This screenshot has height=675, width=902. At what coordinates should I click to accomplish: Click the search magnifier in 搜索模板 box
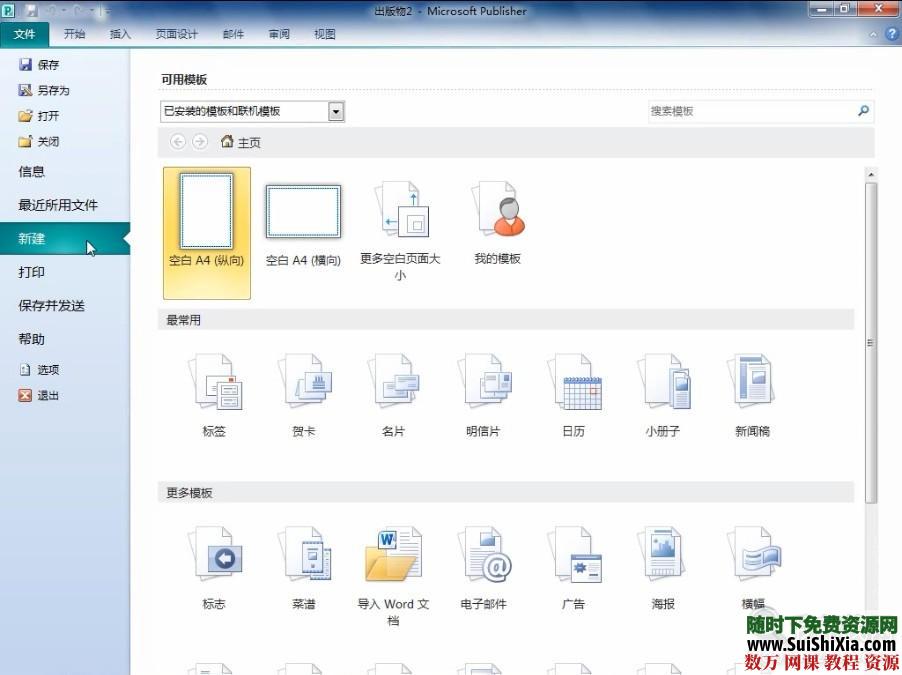pyautogui.click(x=862, y=111)
